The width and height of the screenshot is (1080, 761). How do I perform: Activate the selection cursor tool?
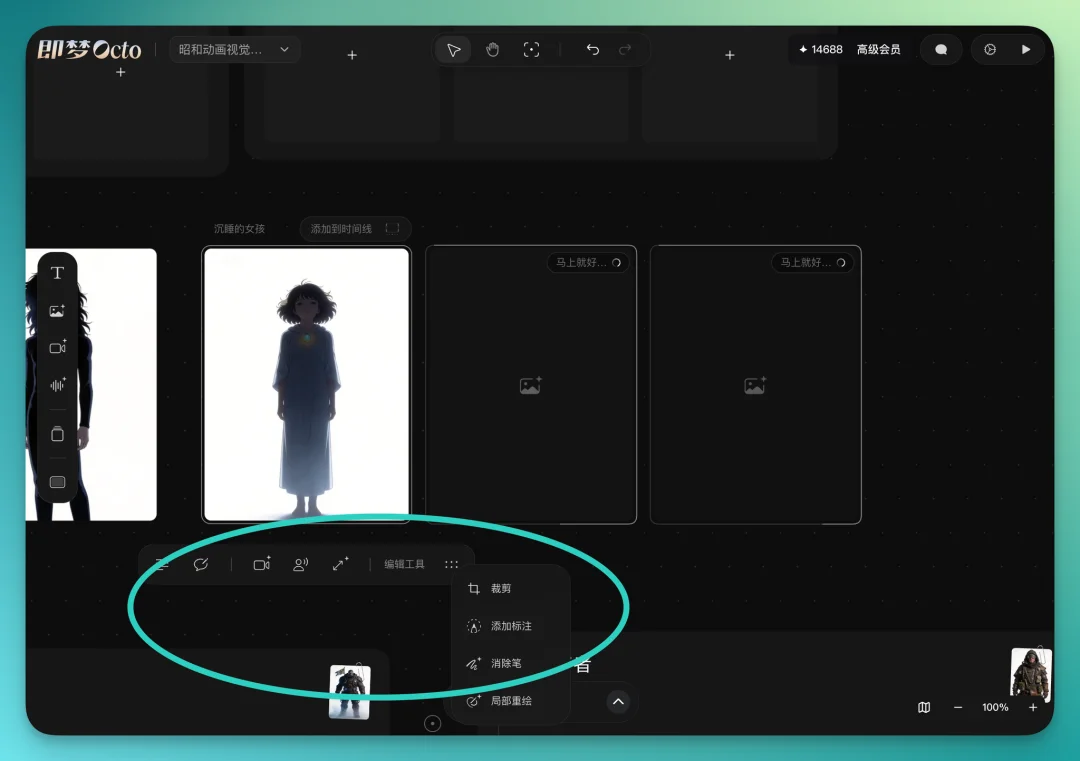point(452,48)
